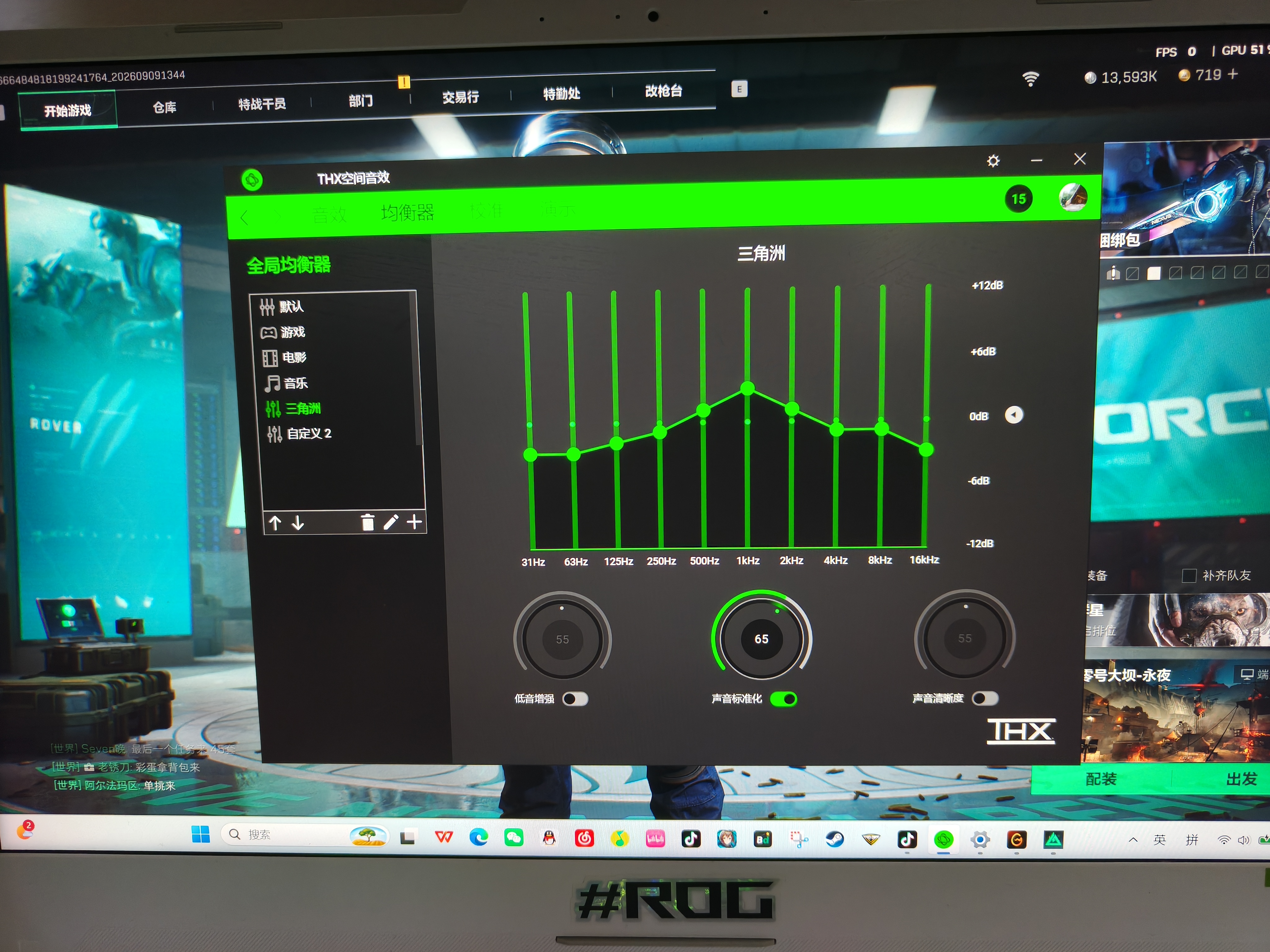Open Microsoft Edge from the taskbar
Screen dimensions: 1270x952
click(478, 837)
